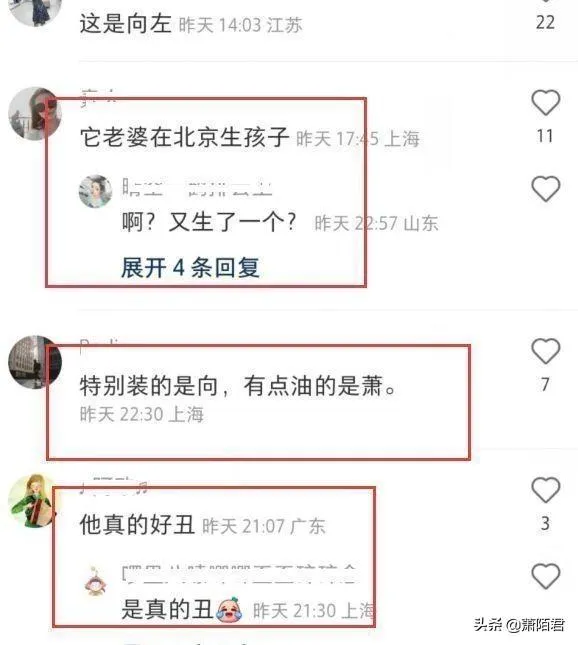This screenshot has height=645, width=578.
Task: Select reply text 啊？又生了一个？
Action: tap(209, 223)
